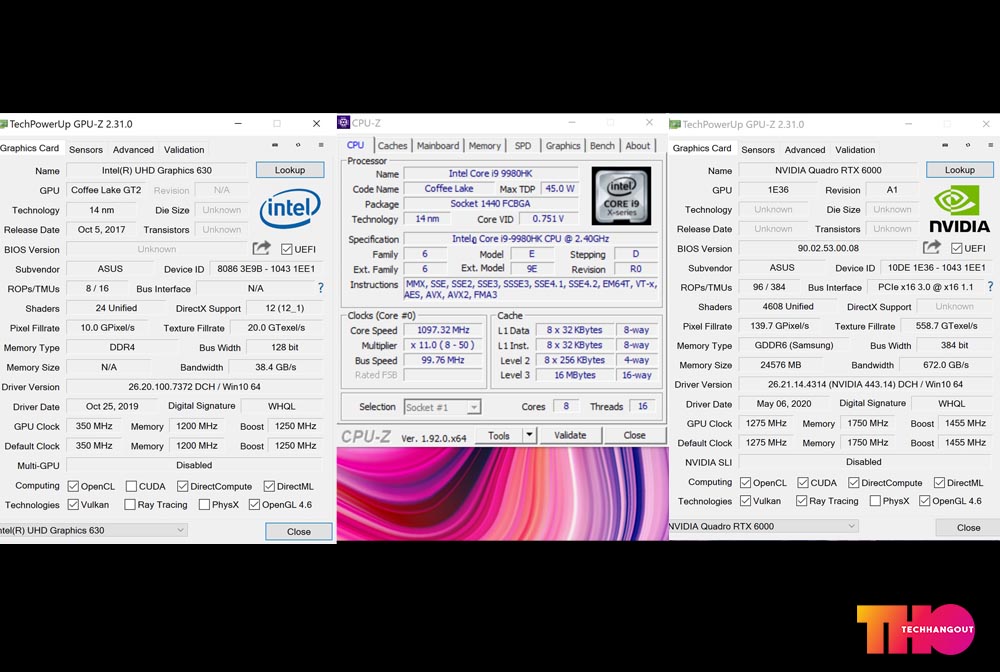1000x672 pixels.
Task: Toggle CUDA checkbox in Intel GPU-Z
Action: (131, 486)
